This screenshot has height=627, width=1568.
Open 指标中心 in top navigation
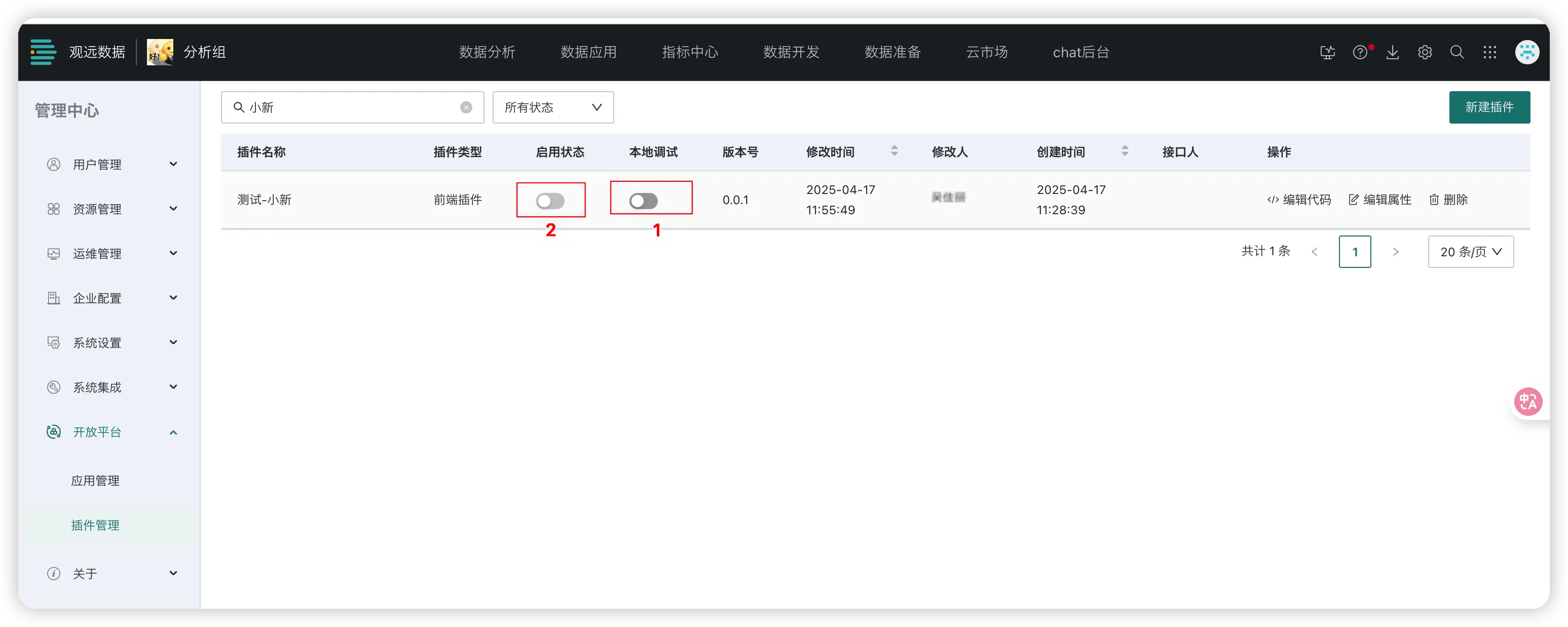click(x=690, y=52)
